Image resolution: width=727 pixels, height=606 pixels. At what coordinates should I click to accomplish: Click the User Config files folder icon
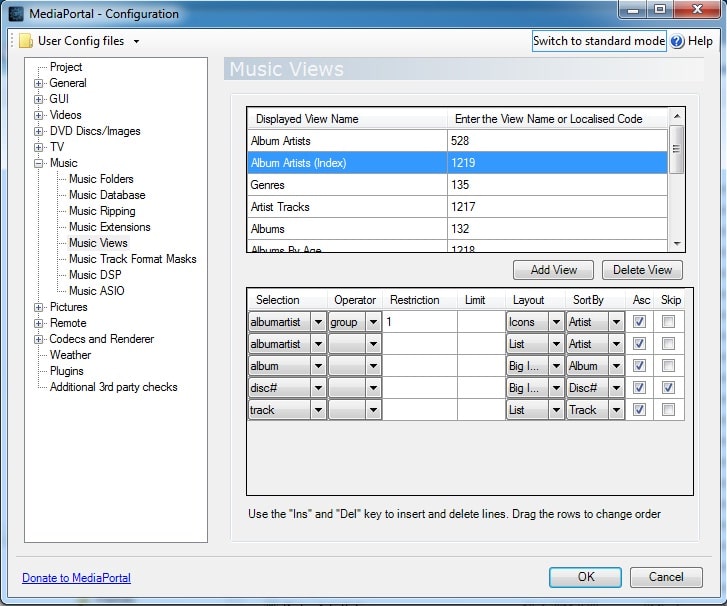tap(26, 41)
